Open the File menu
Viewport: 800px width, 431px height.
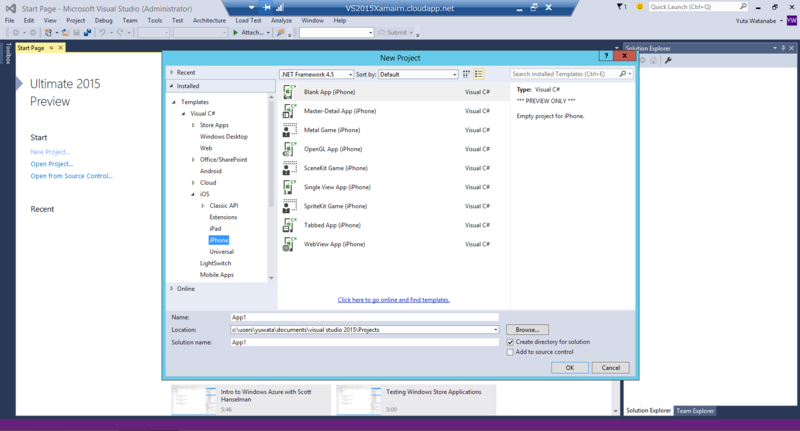[x=10, y=20]
